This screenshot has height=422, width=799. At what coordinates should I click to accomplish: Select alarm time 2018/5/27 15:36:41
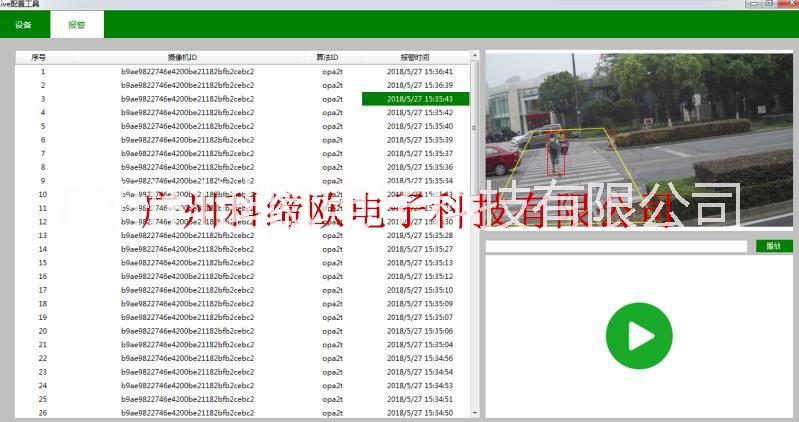[419, 71]
